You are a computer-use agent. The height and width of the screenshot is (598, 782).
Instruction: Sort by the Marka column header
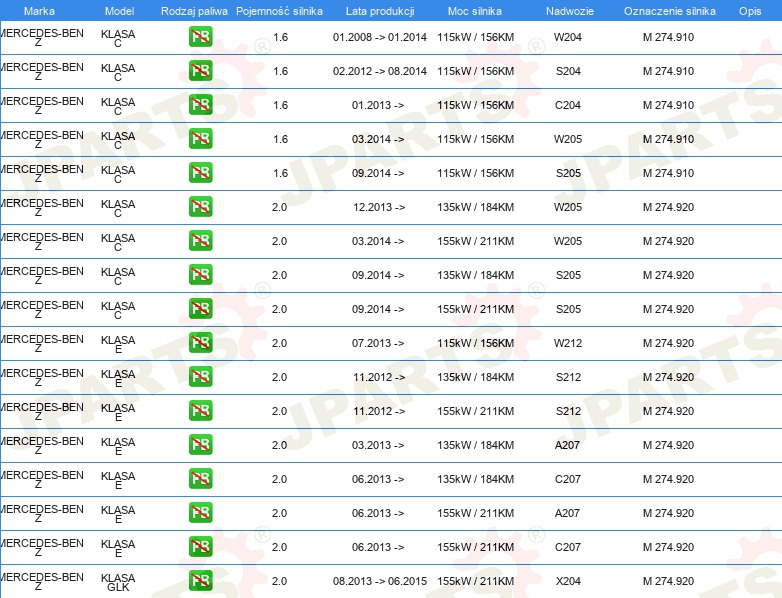(39, 11)
